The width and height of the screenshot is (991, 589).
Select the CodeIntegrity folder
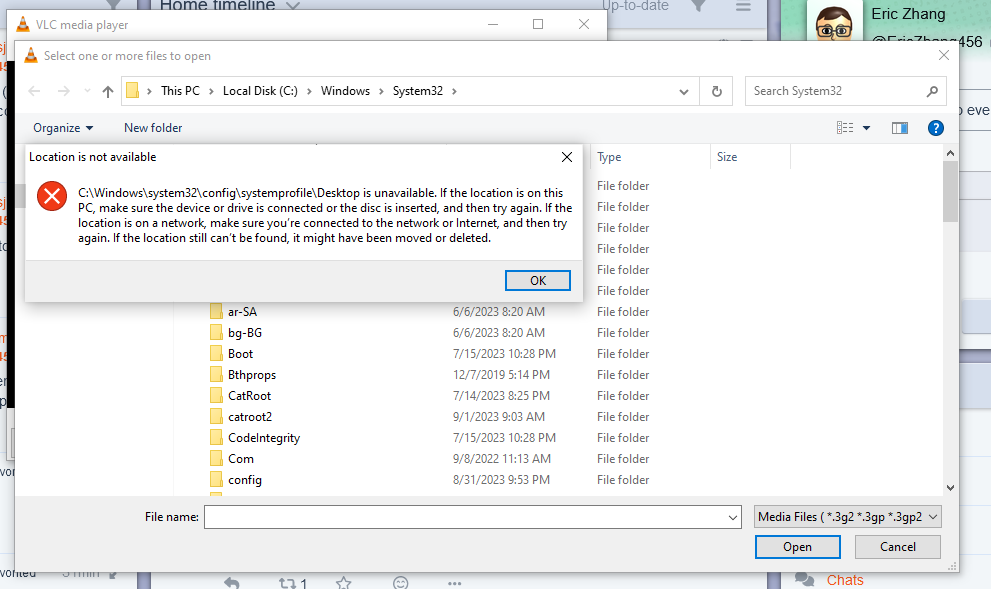[263, 438]
